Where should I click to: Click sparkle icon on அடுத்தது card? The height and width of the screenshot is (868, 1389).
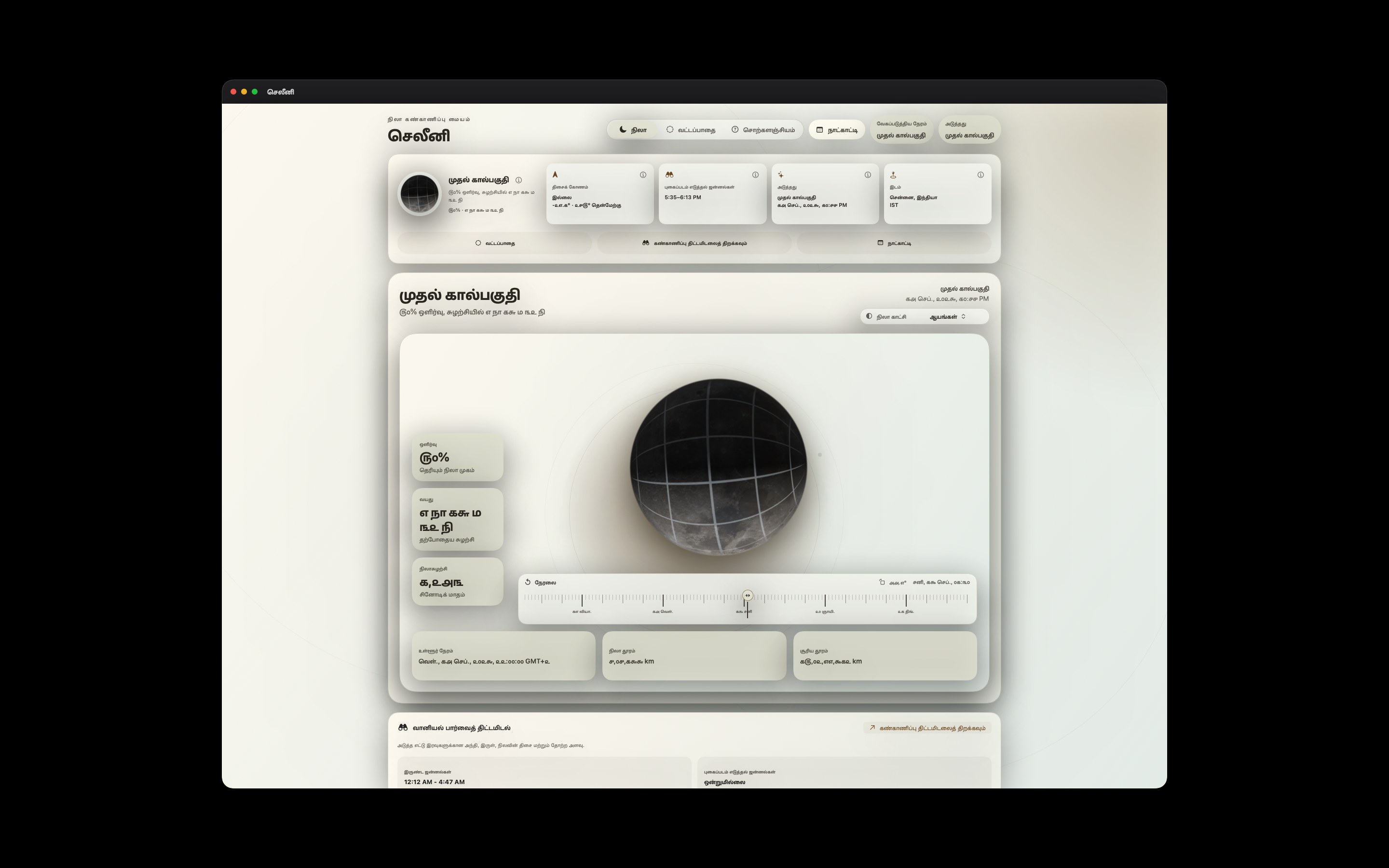781,175
